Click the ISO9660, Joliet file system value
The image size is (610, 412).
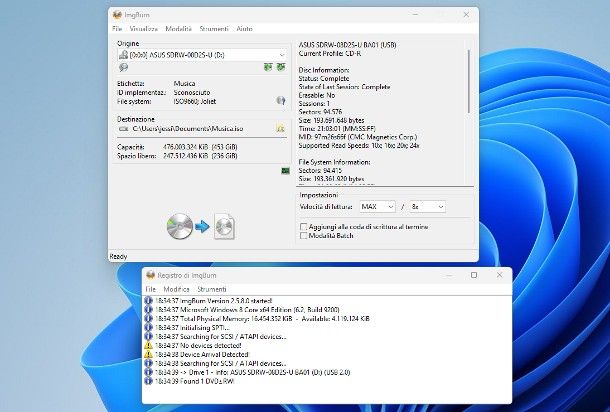(x=195, y=102)
